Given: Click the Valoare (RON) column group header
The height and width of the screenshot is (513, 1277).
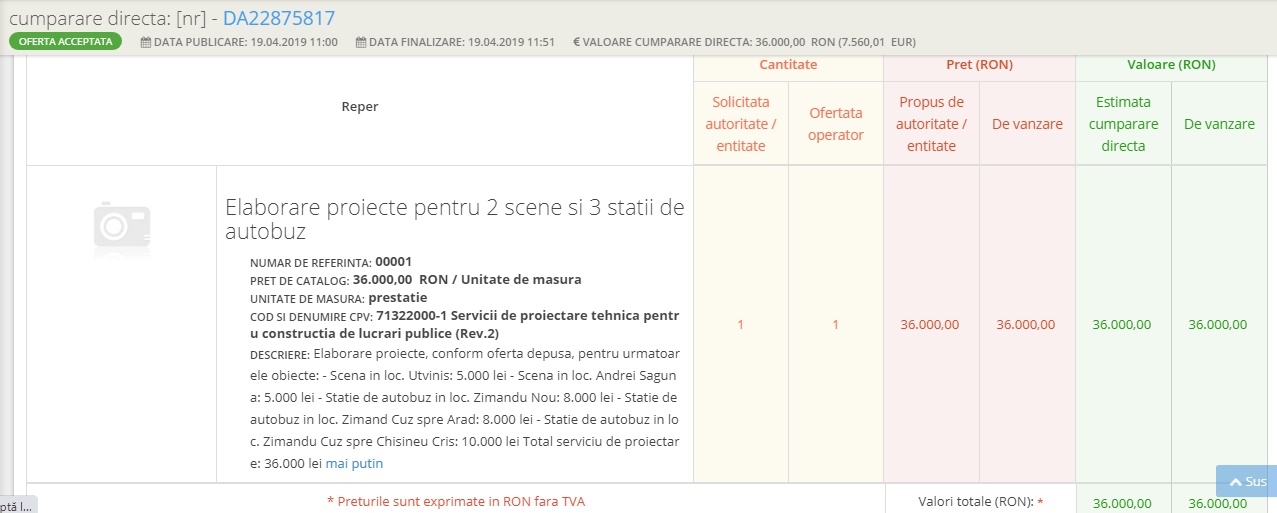Looking at the screenshot, I should [1174, 65].
